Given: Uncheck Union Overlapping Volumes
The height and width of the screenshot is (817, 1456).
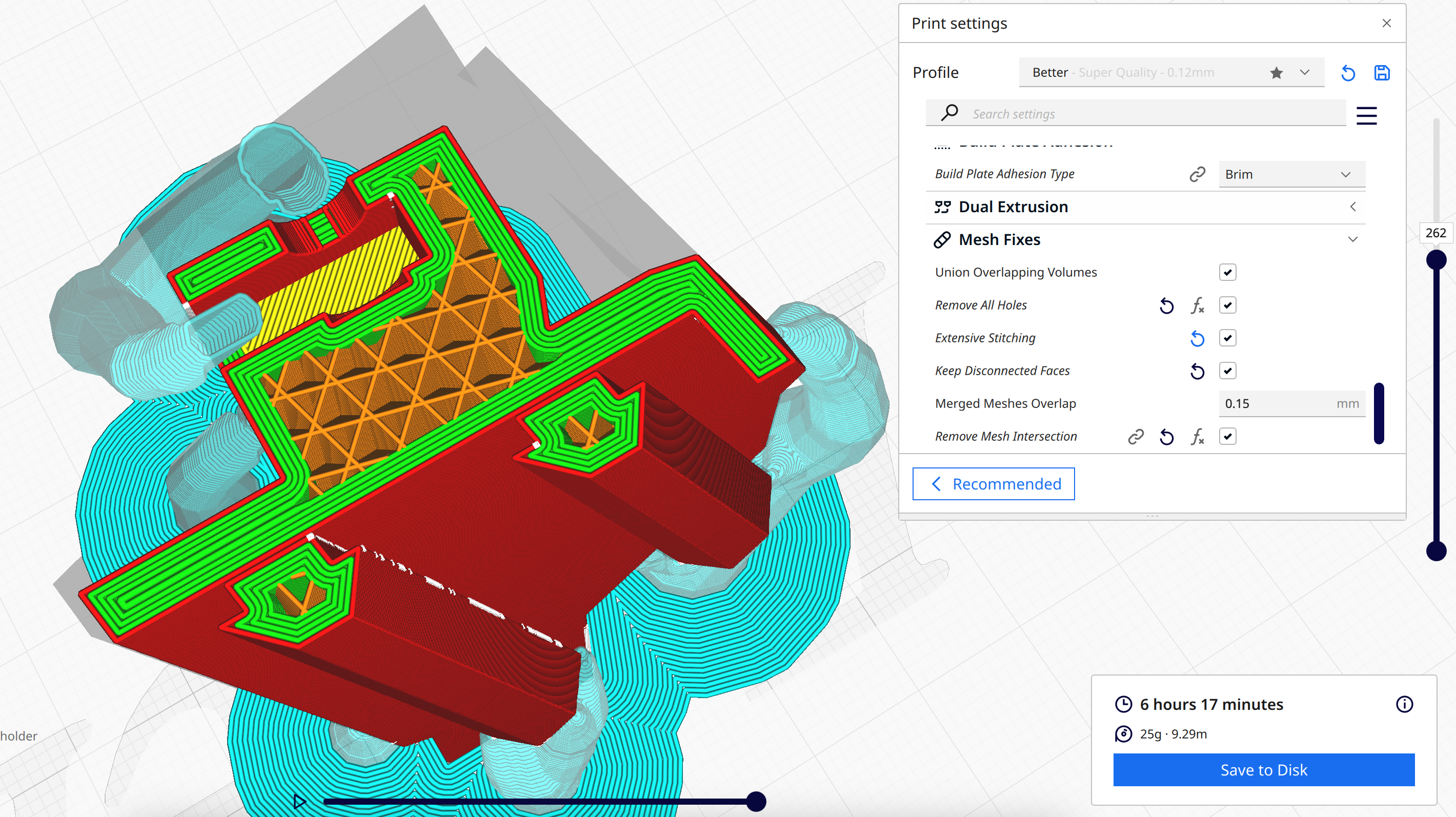Looking at the screenshot, I should 1227,272.
